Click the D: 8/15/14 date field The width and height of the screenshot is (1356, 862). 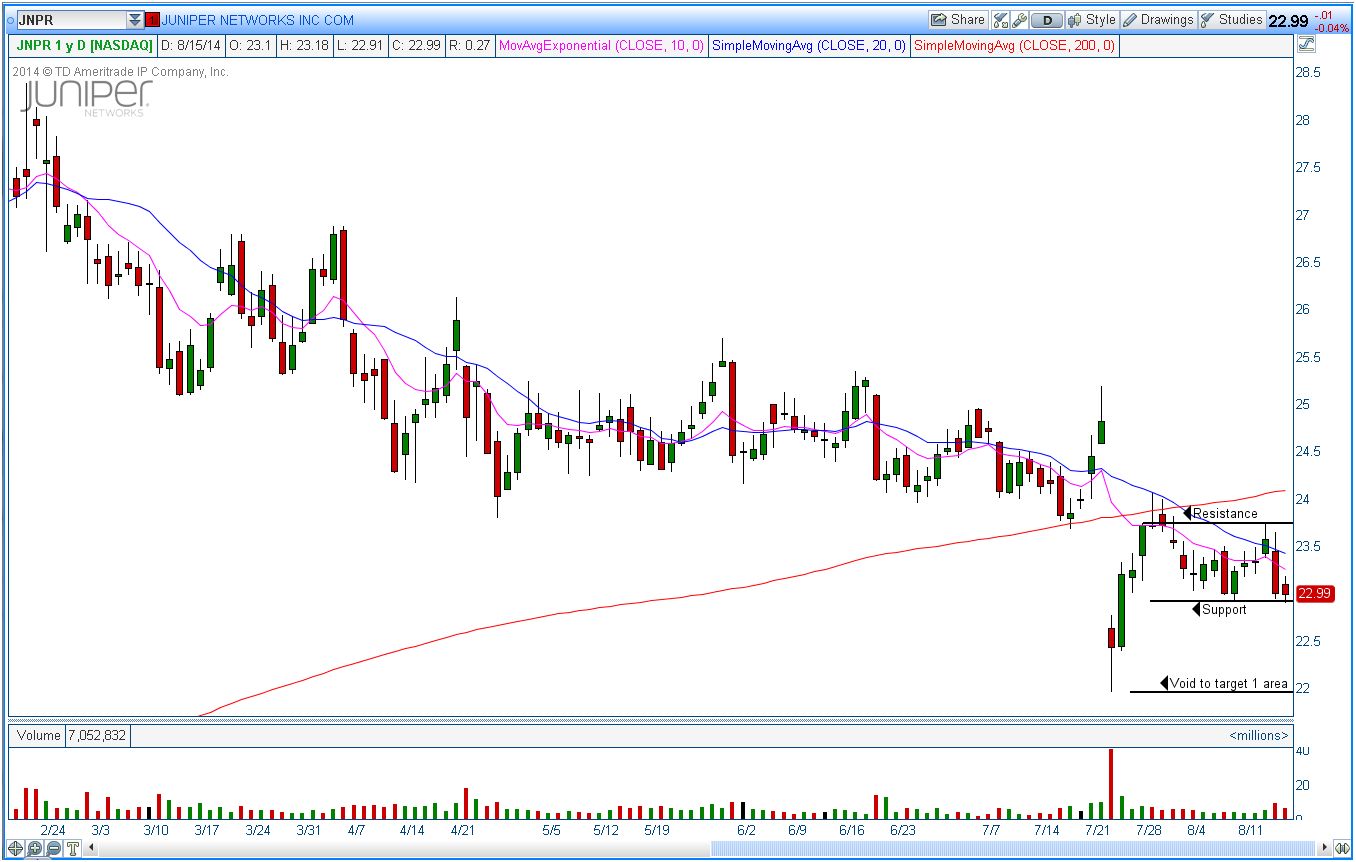click(191, 46)
